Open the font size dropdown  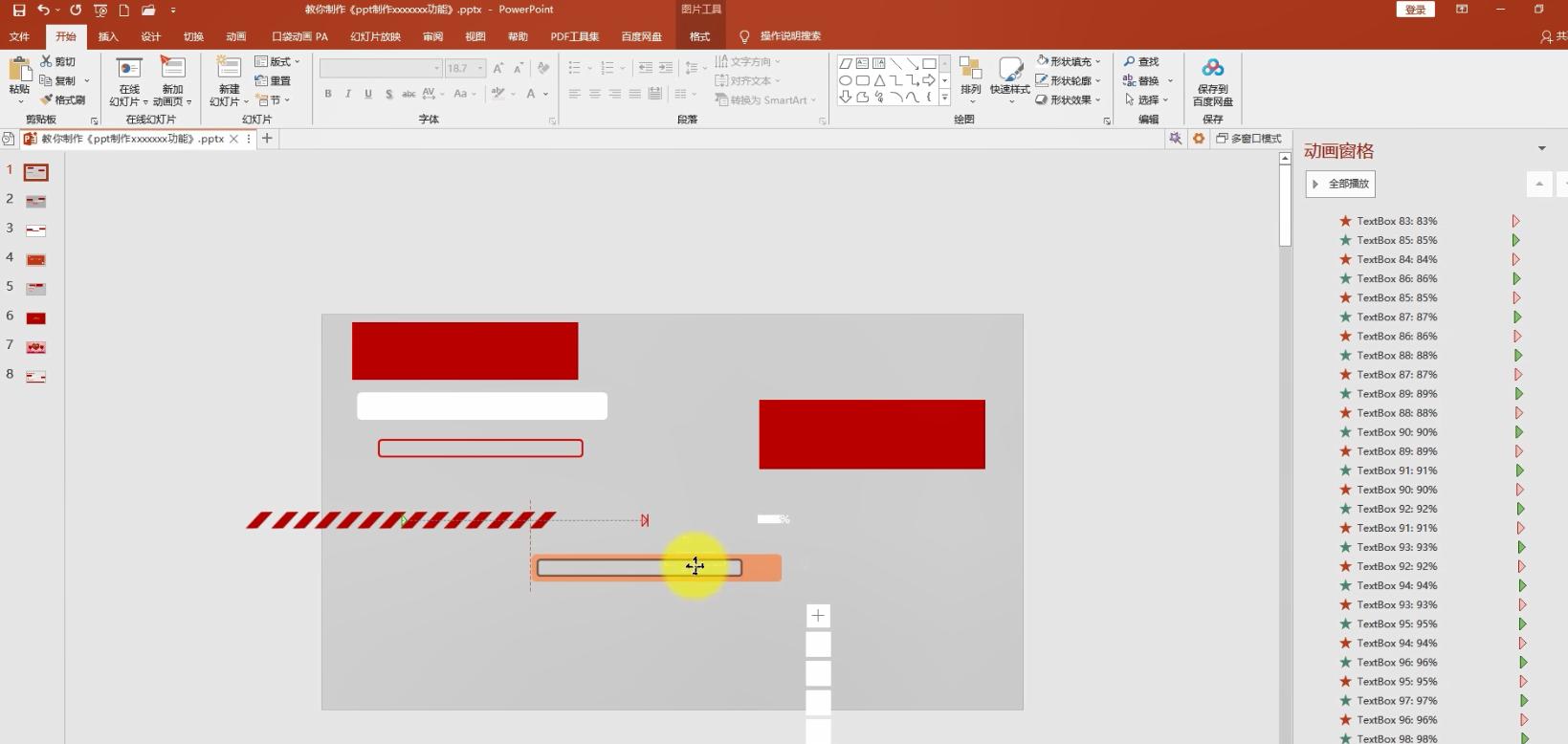(480, 68)
